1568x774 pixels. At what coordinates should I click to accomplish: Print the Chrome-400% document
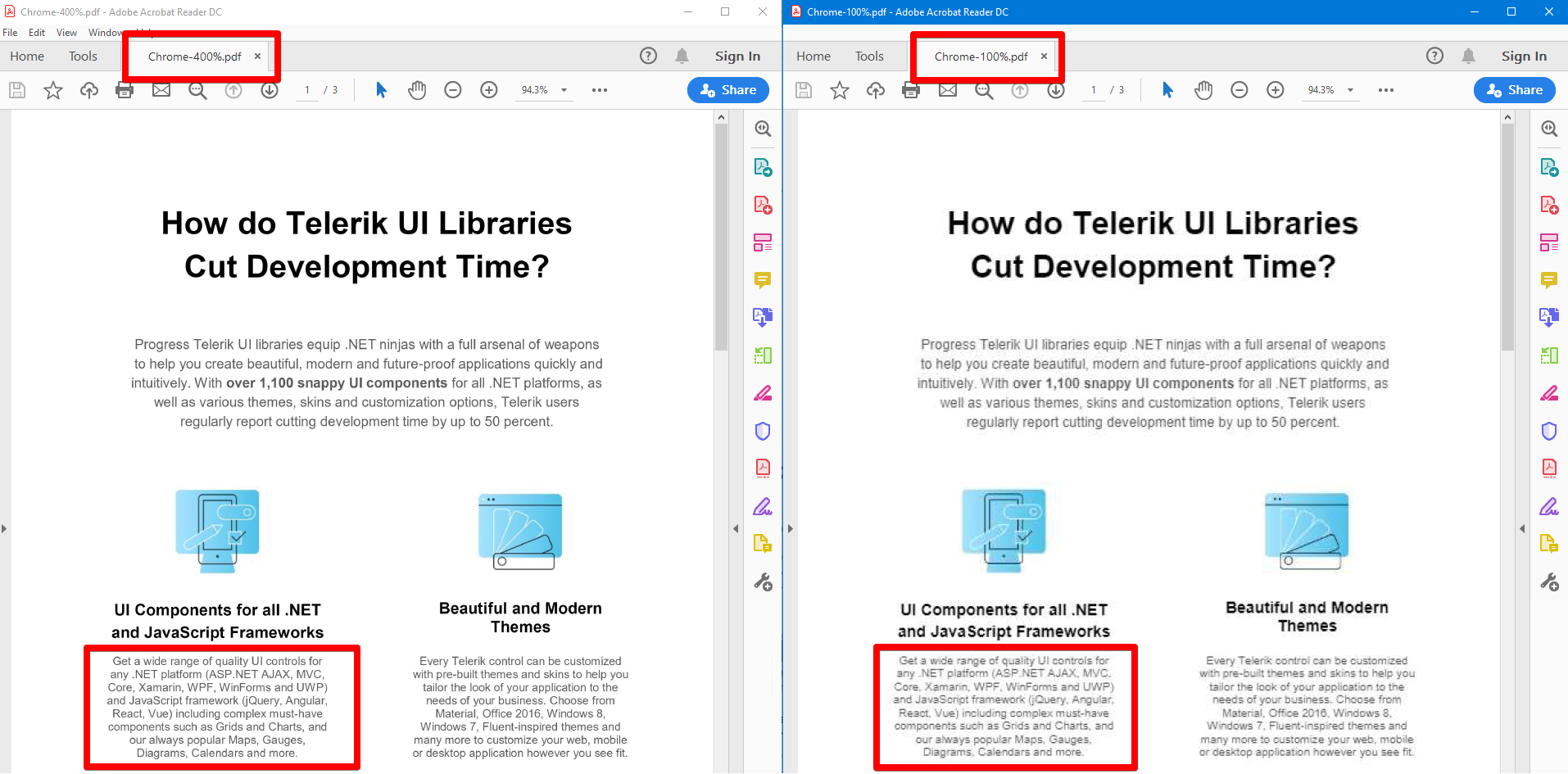point(125,90)
